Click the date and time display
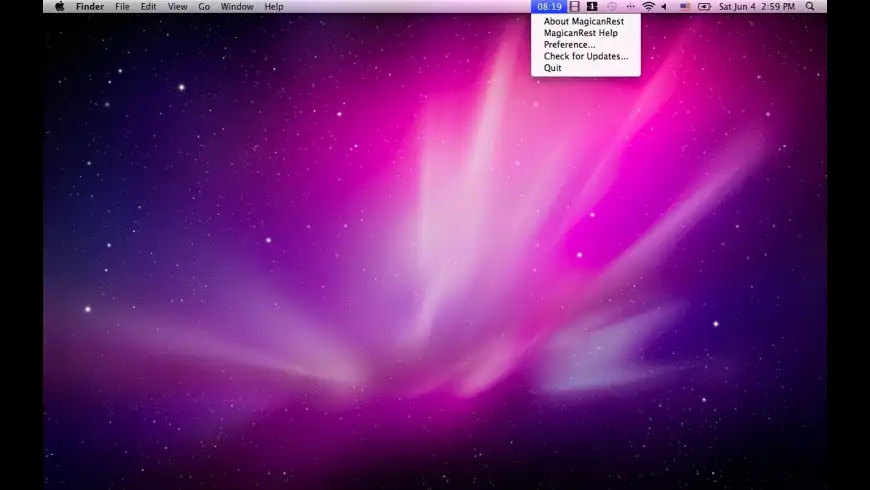The image size is (870, 490). tap(758, 6)
